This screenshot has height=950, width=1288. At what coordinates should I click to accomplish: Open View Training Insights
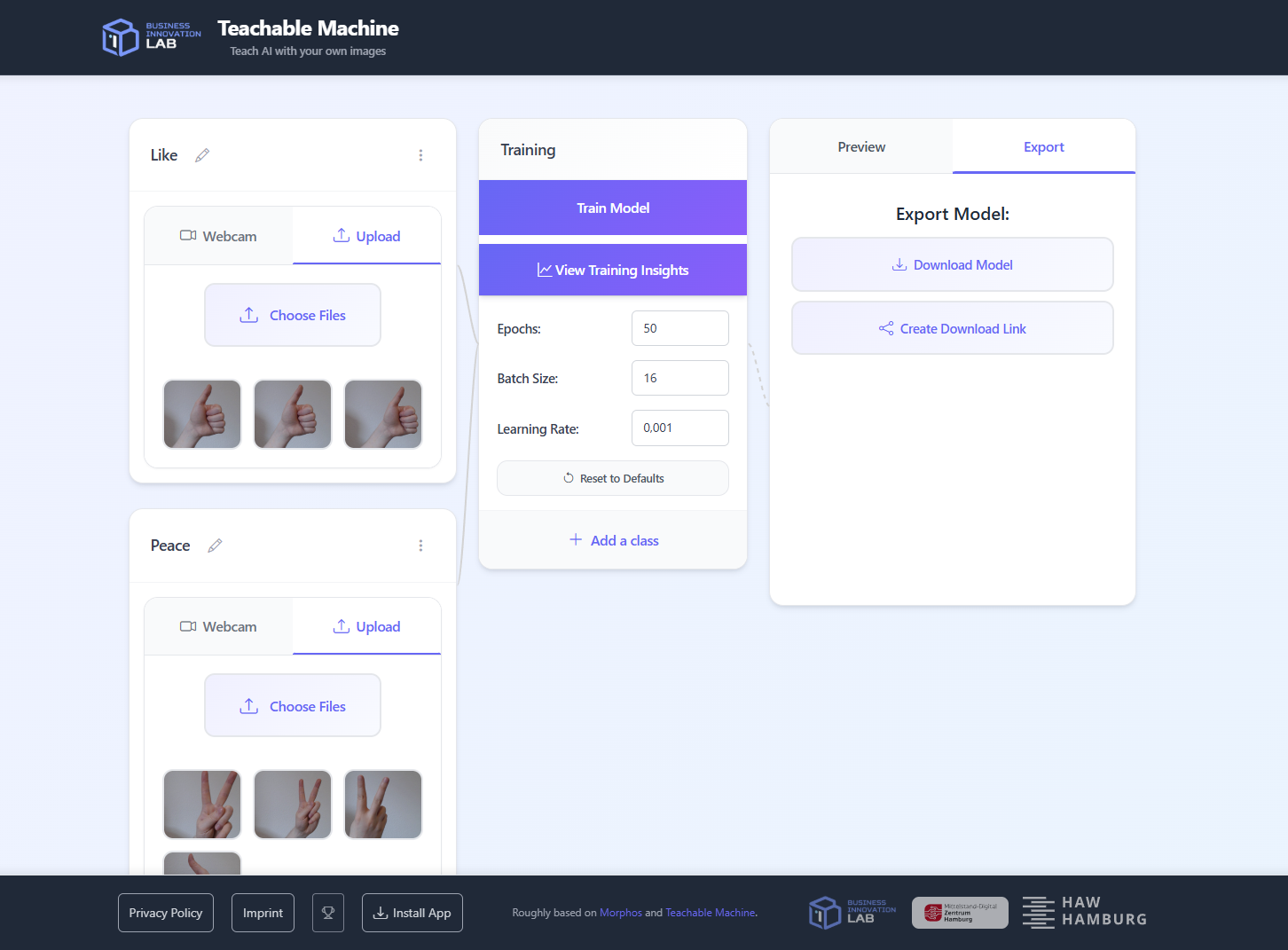613,271
